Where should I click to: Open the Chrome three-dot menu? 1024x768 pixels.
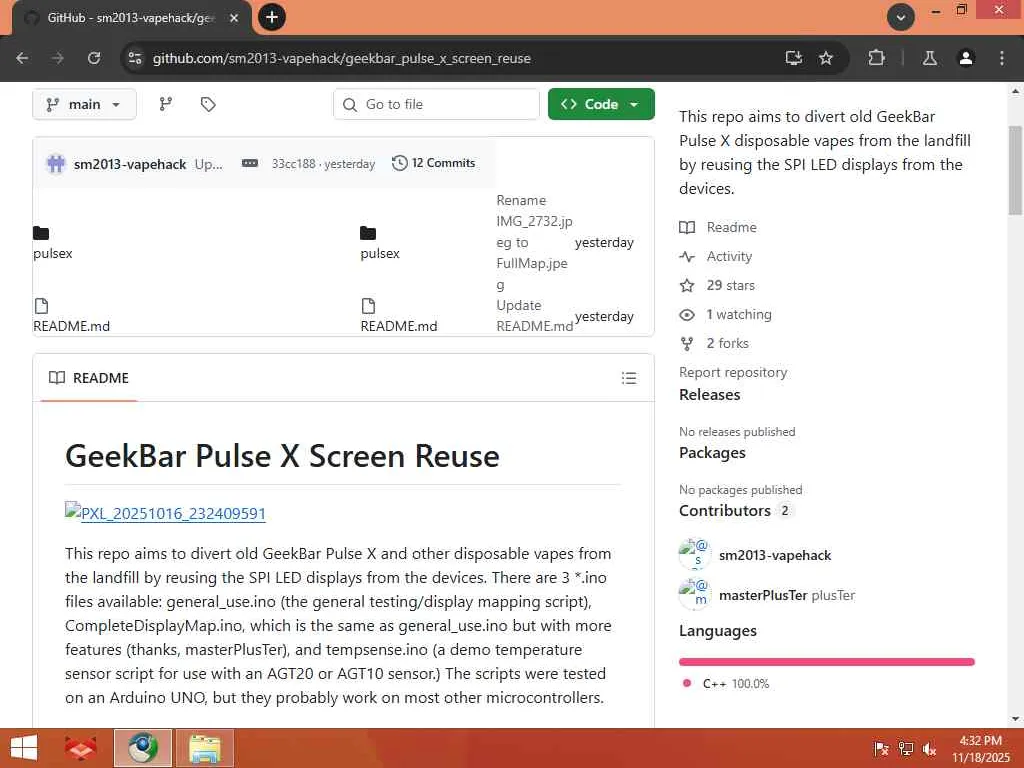[1001, 58]
